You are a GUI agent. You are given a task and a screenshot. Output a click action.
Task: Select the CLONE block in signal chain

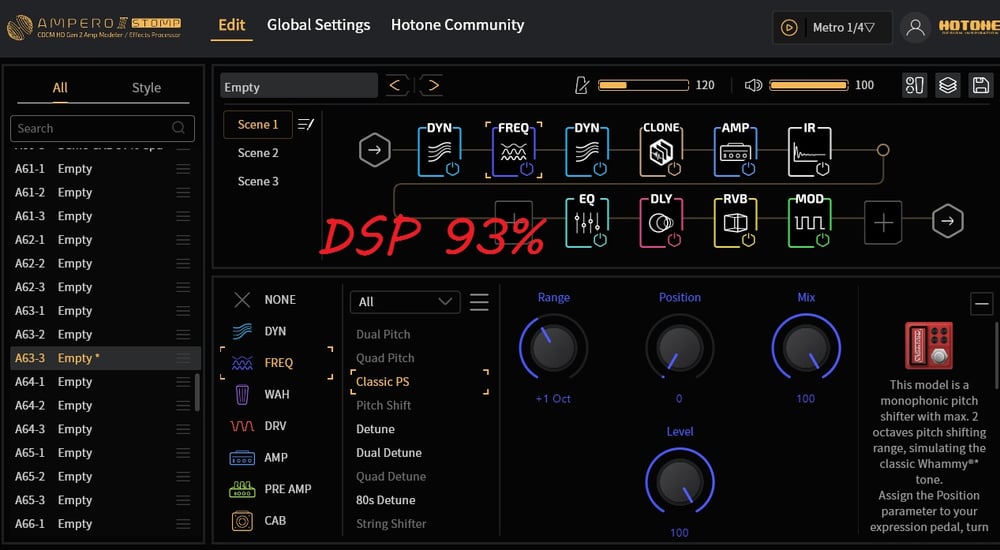[x=661, y=149]
